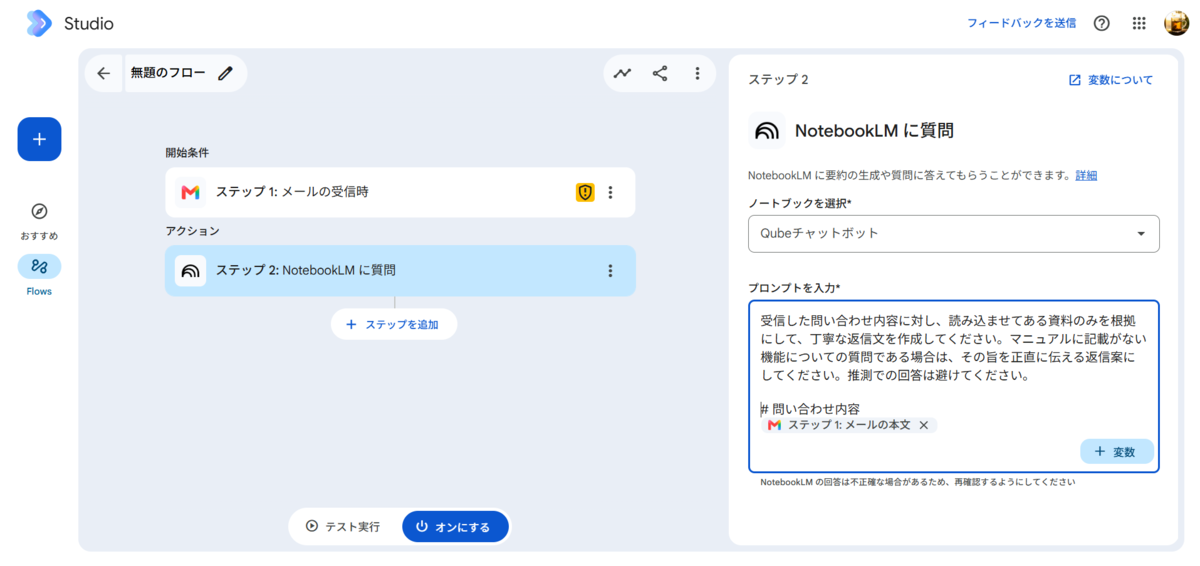Send feedback via フィードバックを送信
Image resolution: width=1200 pixels, height=566 pixels.
pos(1021,23)
